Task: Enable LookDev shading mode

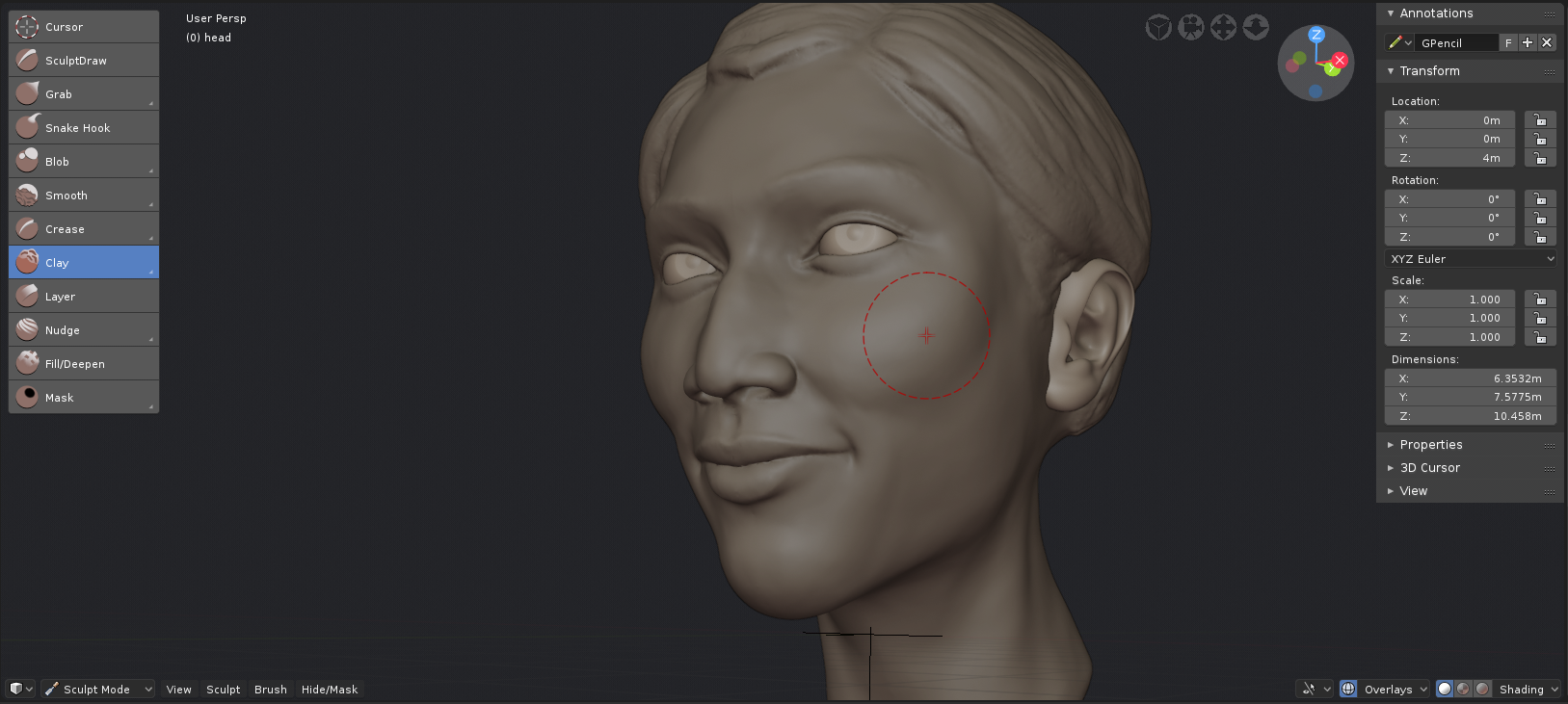Action: (x=1463, y=689)
